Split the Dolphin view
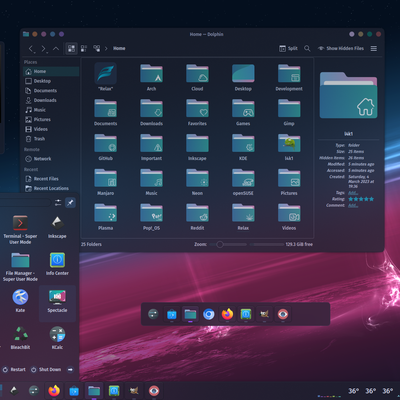 pyautogui.click(x=288, y=48)
